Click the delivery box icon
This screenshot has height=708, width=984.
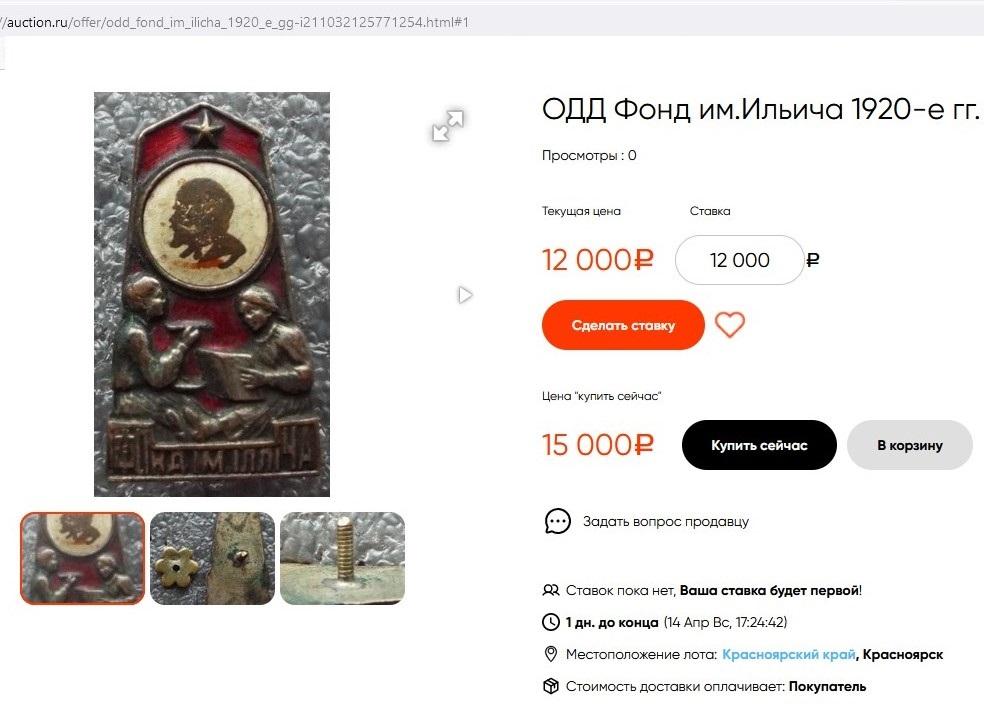click(x=550, y=686)
